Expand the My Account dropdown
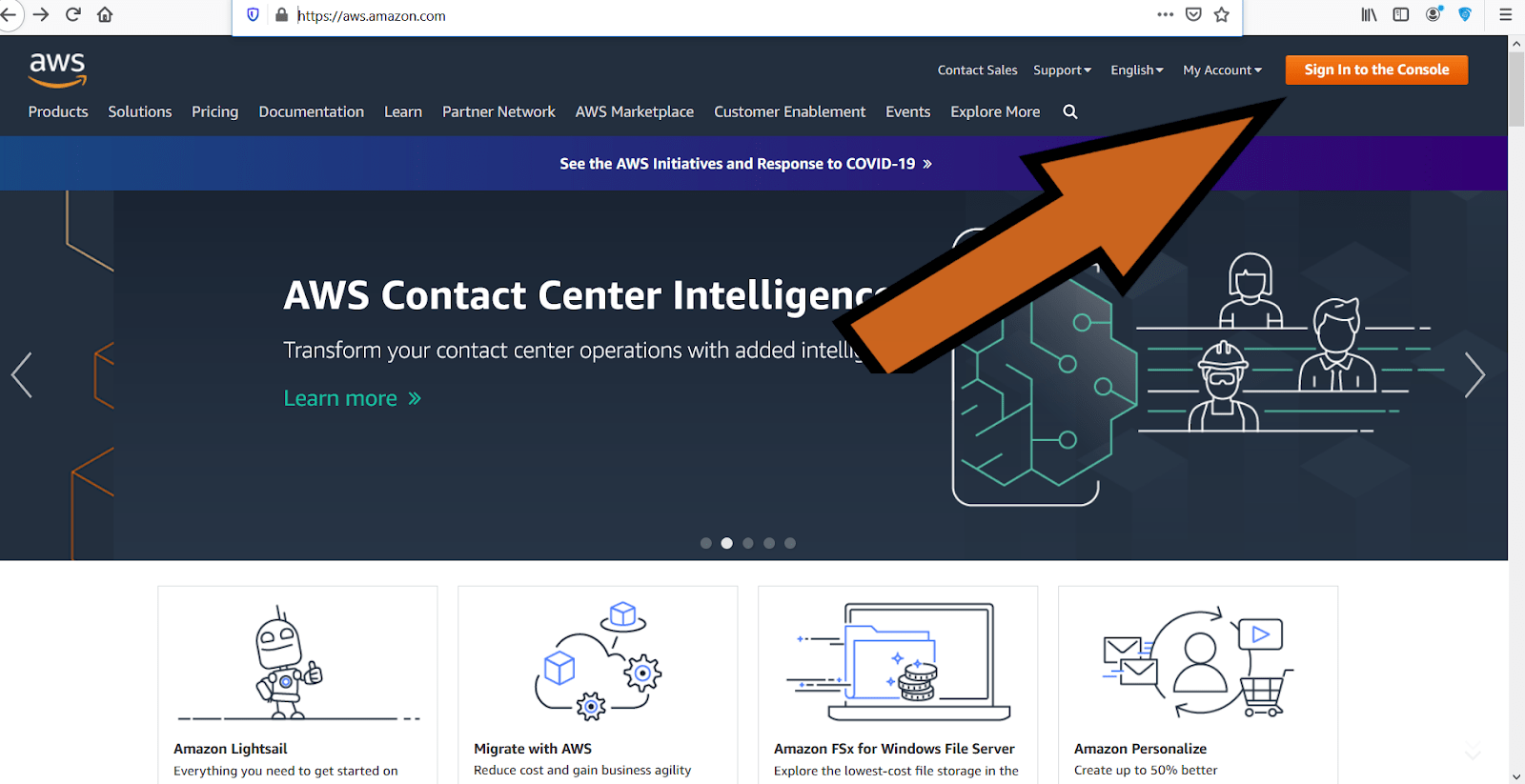Viewport: 1525px width, 784px height. point(1222,70)
